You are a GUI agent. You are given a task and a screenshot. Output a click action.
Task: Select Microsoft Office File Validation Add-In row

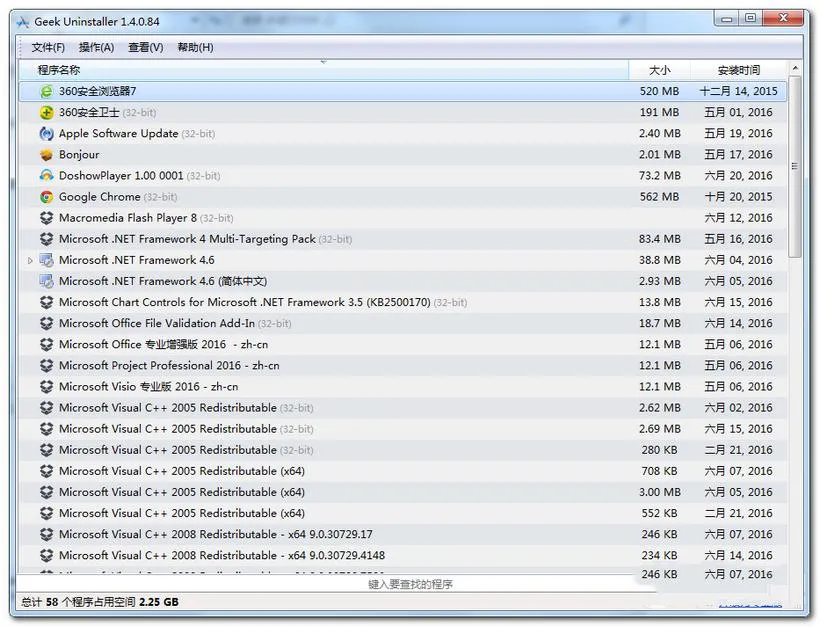point(403,323)
